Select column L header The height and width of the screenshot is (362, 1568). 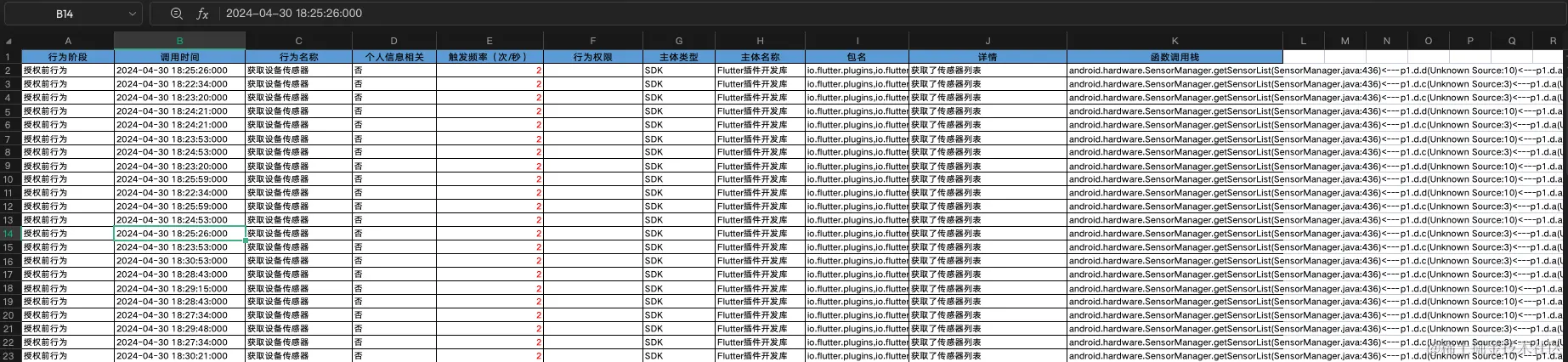coord(1303,41)
